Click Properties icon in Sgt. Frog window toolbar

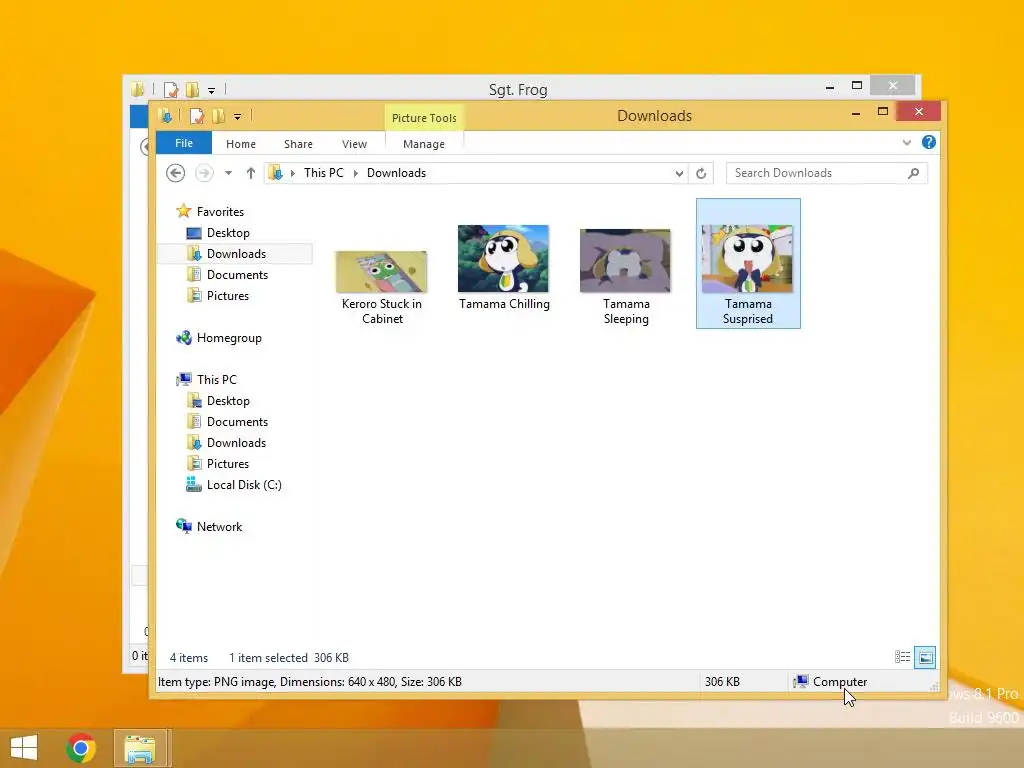click(170, 89)
